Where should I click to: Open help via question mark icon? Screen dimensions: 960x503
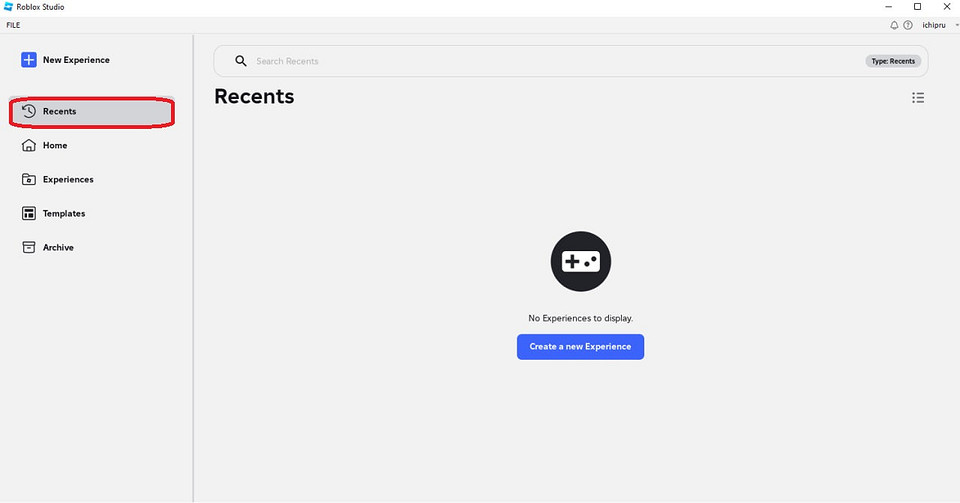point(908,25)
